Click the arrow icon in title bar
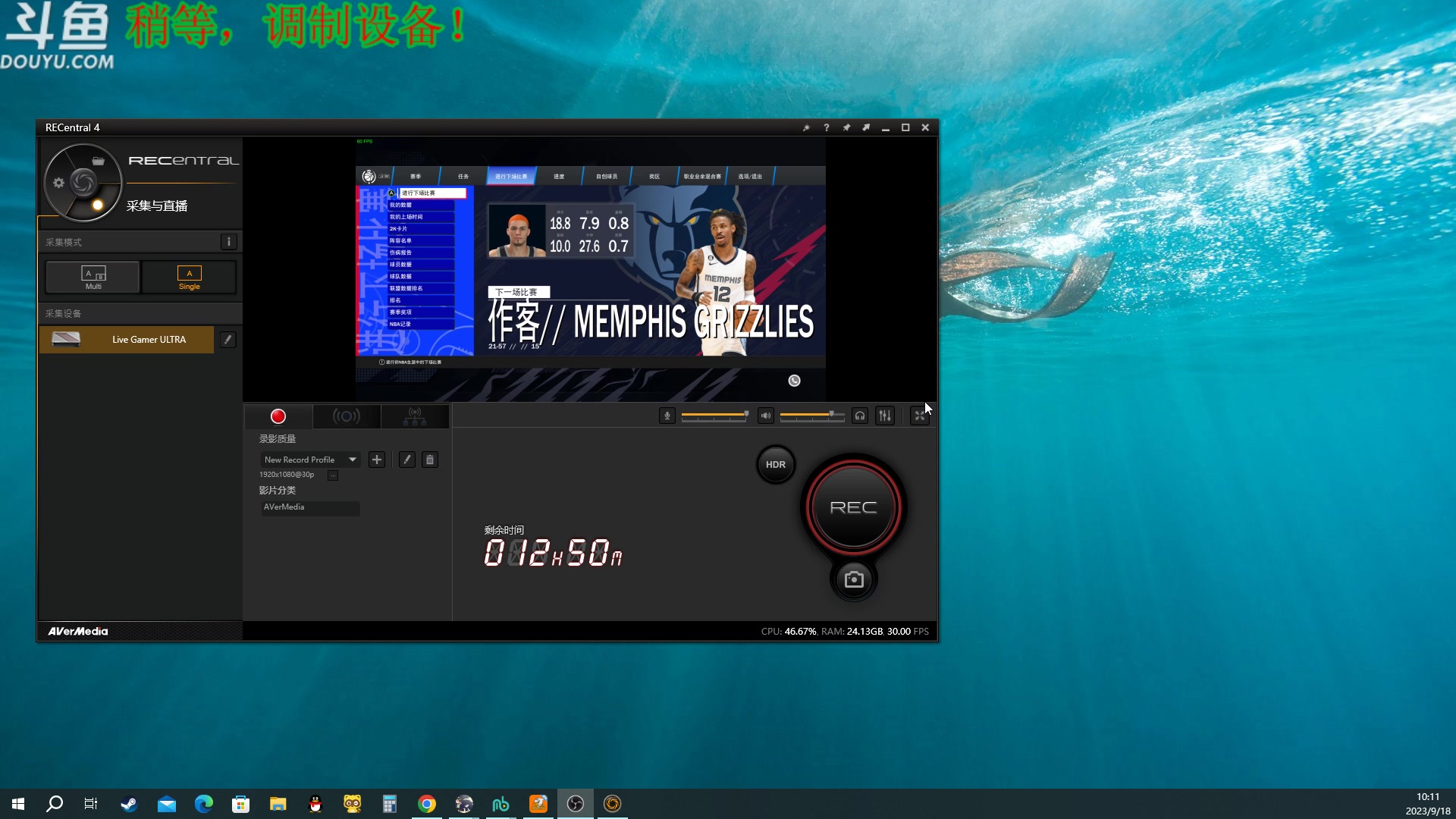Image resolution: width=1456 pixels, height=819 pixels. [x=866, y=128]
